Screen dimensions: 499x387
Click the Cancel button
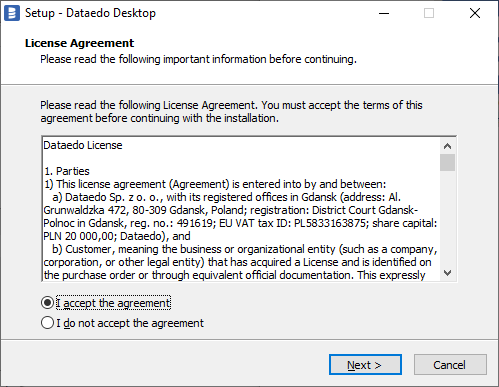(450, 365)
